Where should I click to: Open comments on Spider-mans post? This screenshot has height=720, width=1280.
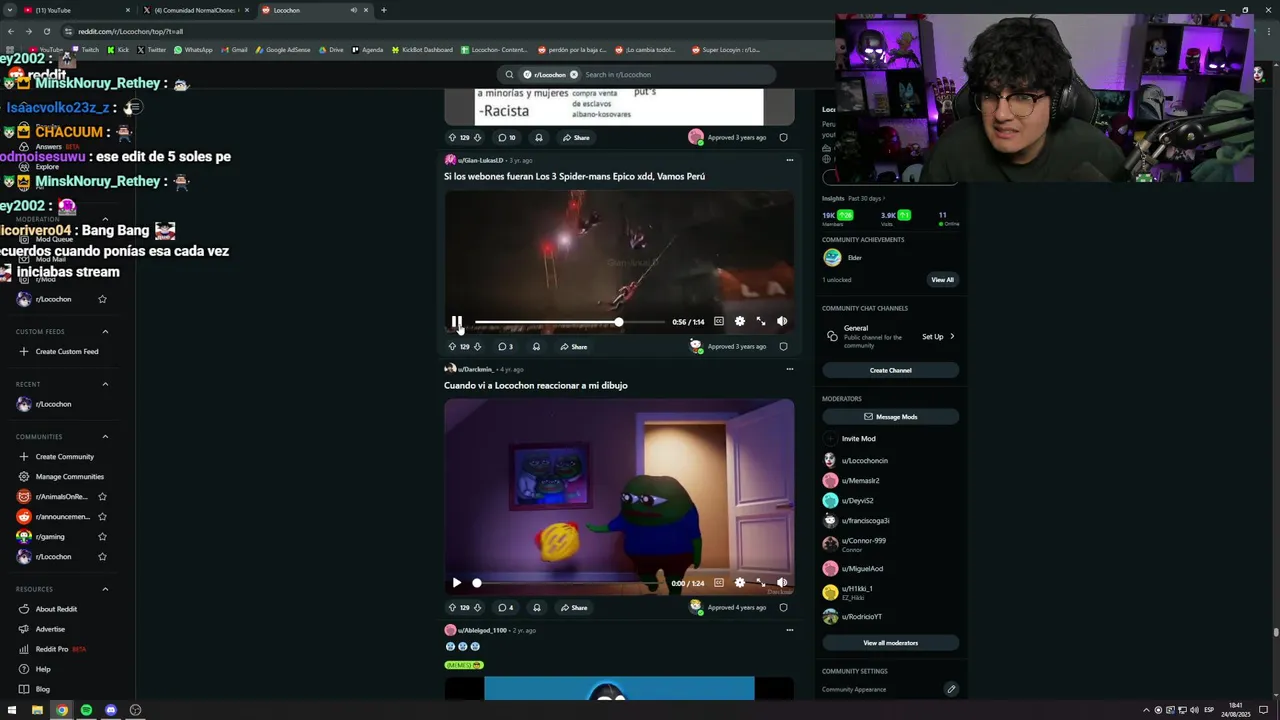(x=505, y=347)
